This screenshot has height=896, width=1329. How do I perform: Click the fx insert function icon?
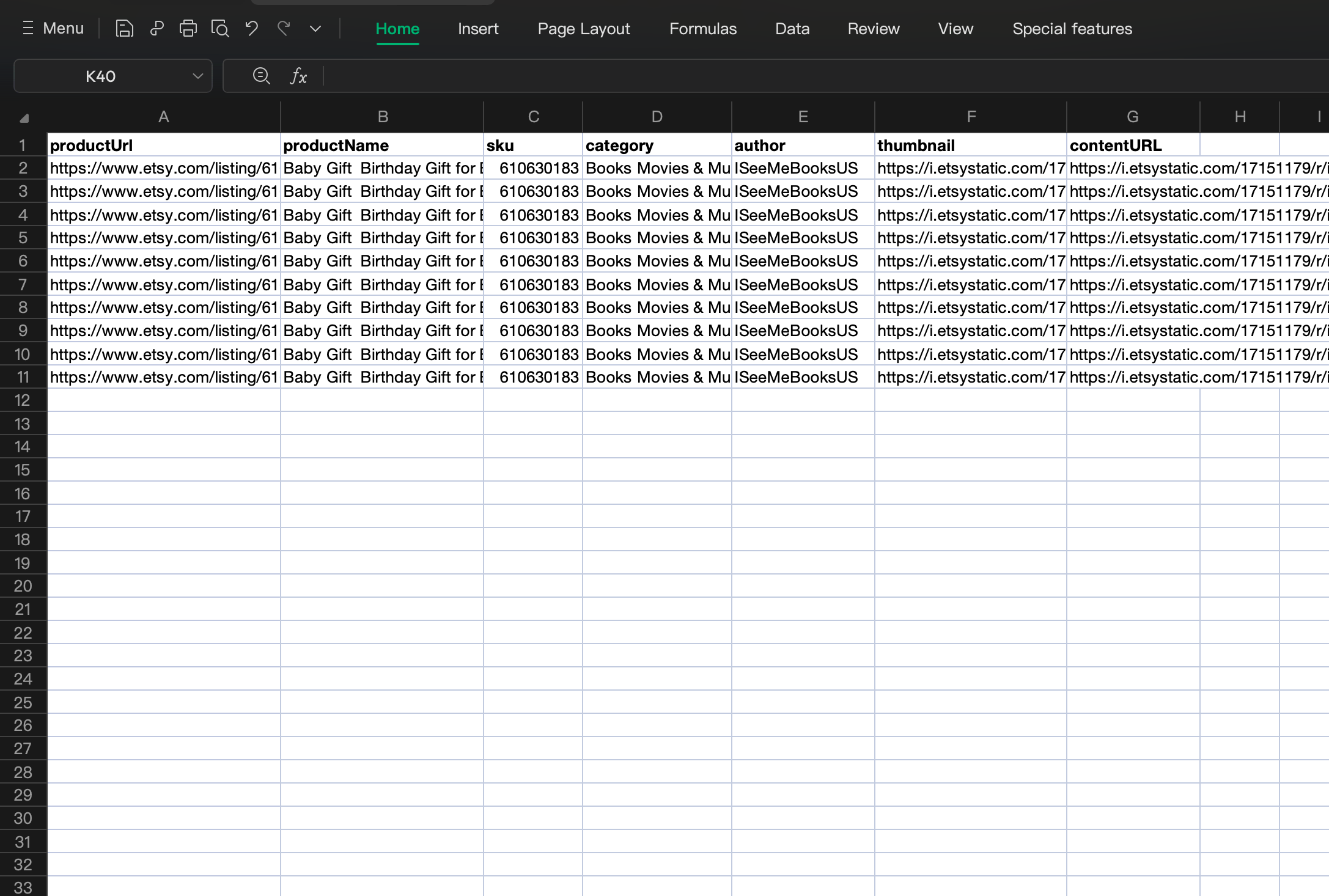[298, 76]
